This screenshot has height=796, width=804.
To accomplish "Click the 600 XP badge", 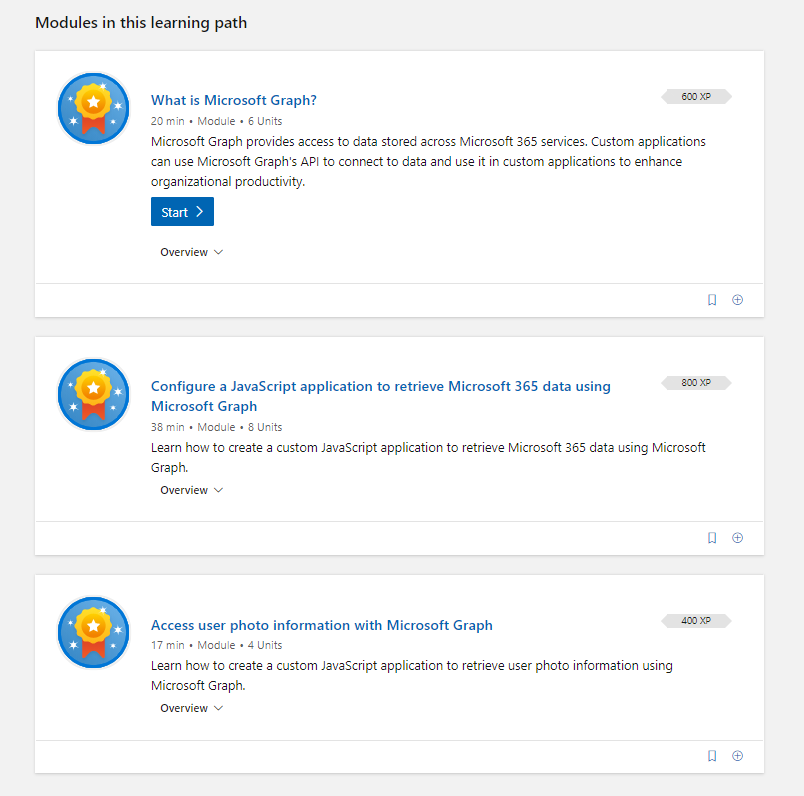I will click(696, 96).
